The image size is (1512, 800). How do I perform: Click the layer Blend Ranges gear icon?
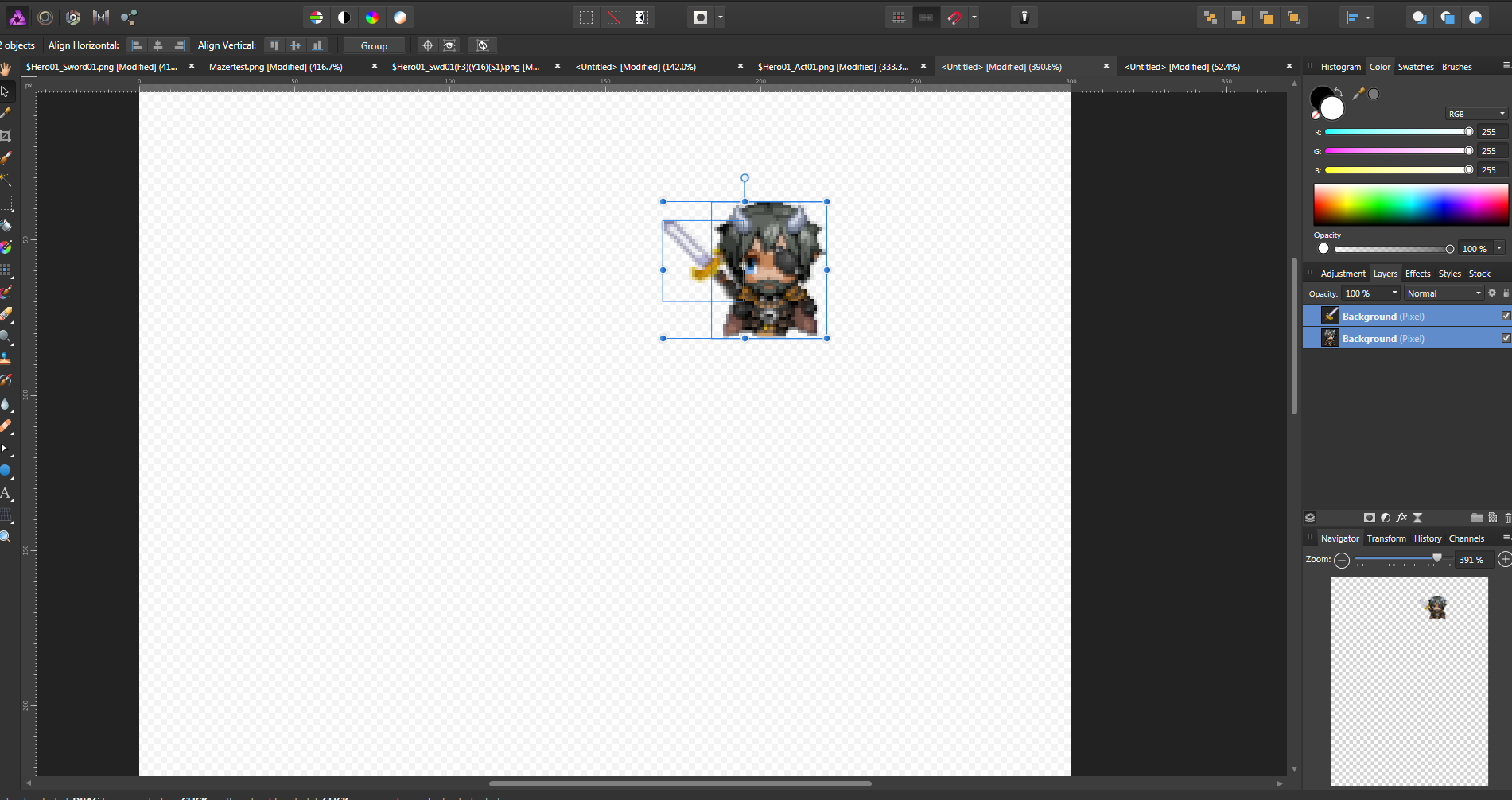pos(1492,293)
